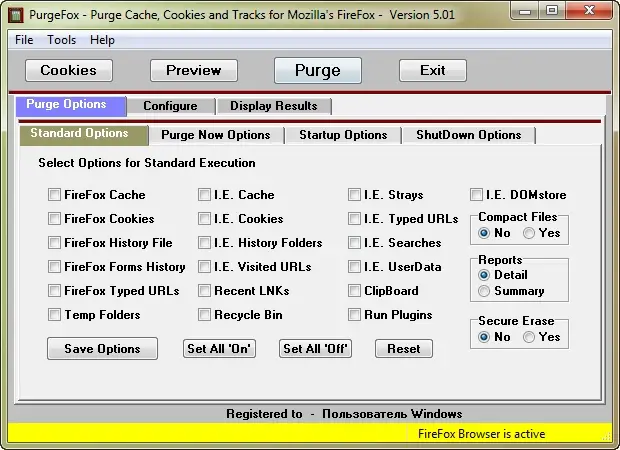Maximize the PurgeFox window
620x450 pixels.
[552, 10]
